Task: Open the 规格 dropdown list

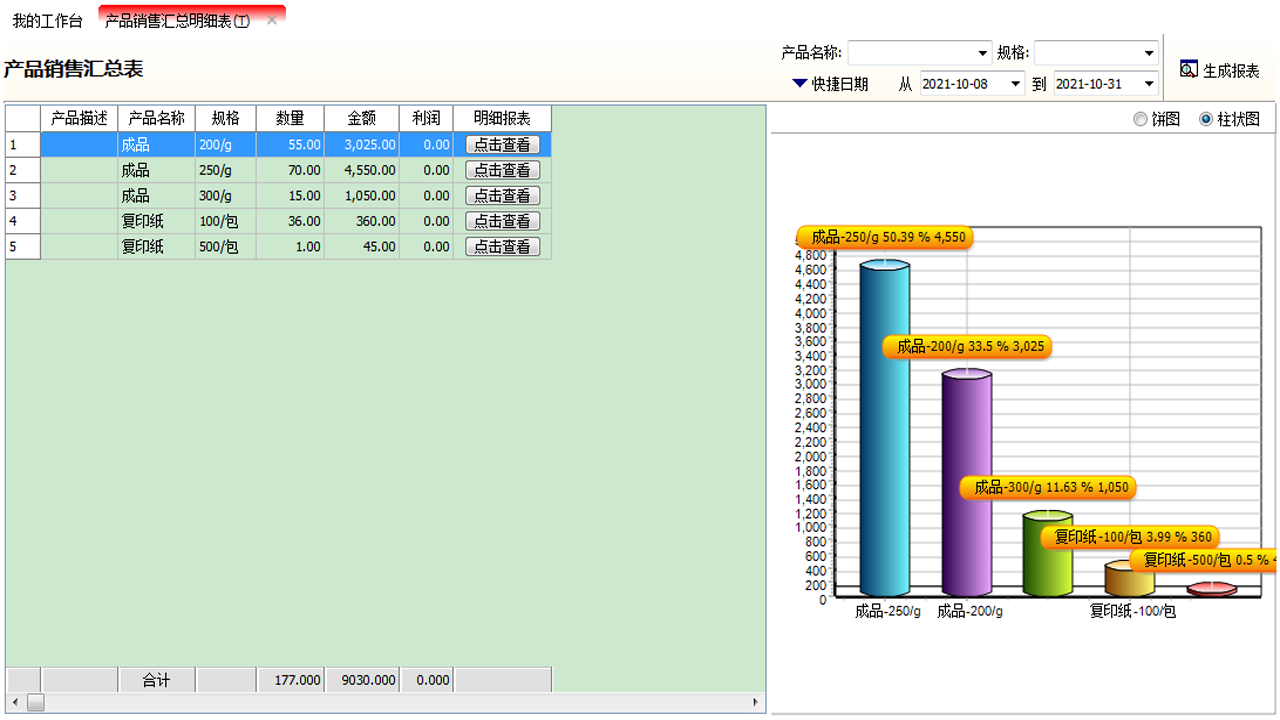Action: click(x=1148, y=52)
